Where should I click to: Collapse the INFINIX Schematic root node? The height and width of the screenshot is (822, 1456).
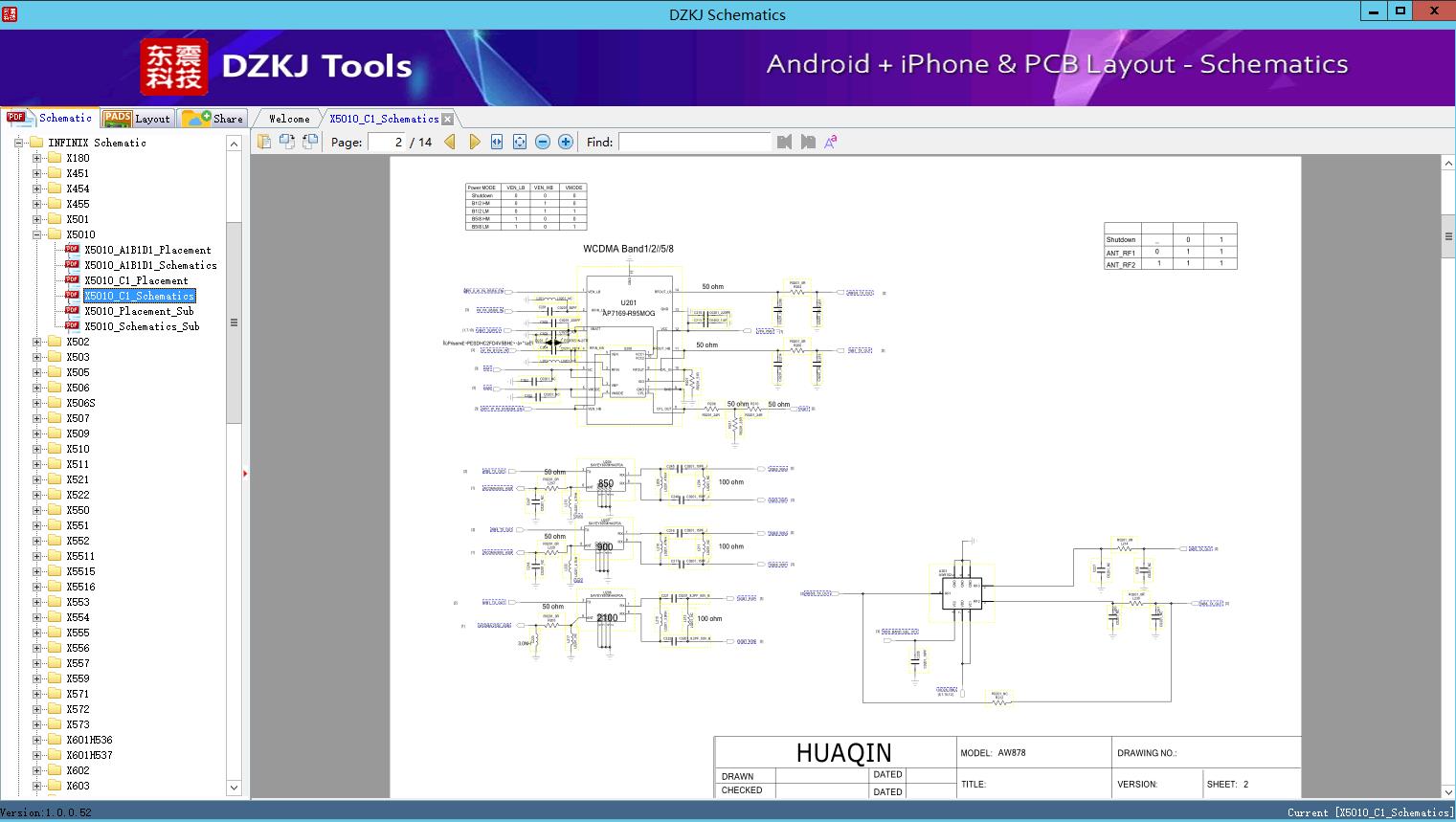pyautogui.click(x=18, y=143)
